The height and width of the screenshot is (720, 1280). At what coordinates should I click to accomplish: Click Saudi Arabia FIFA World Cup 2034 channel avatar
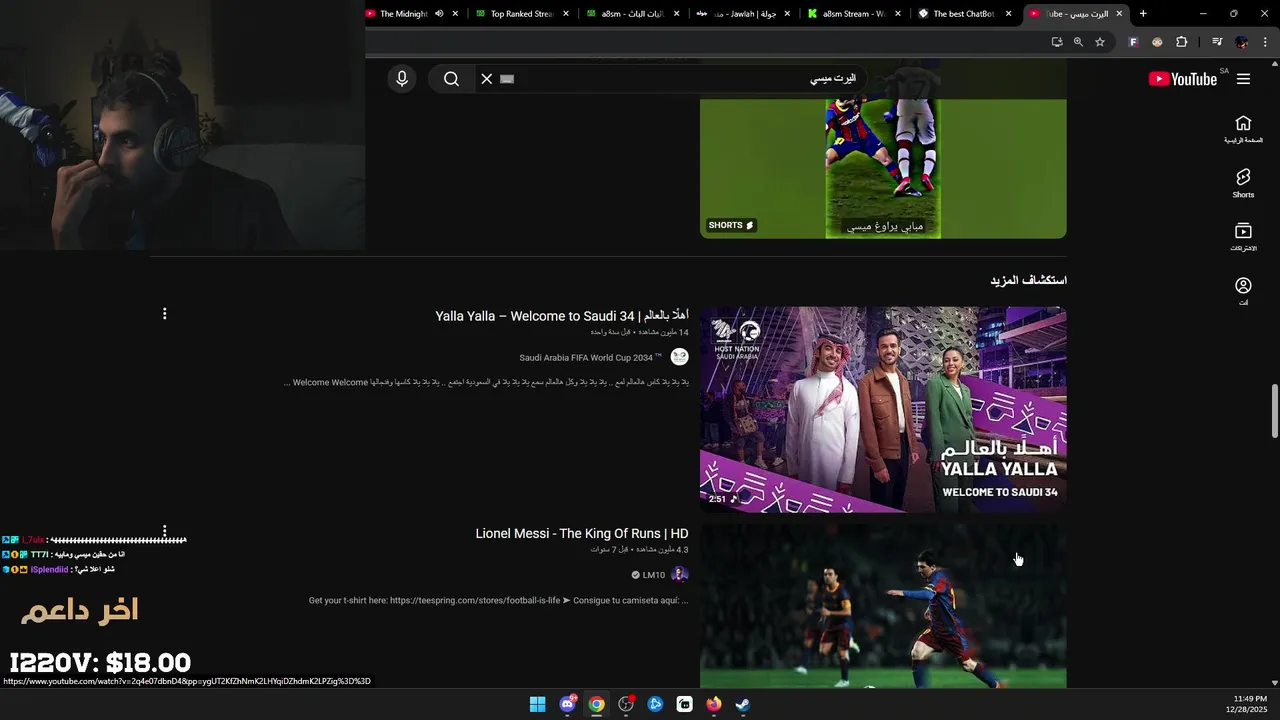pos(679,357)
